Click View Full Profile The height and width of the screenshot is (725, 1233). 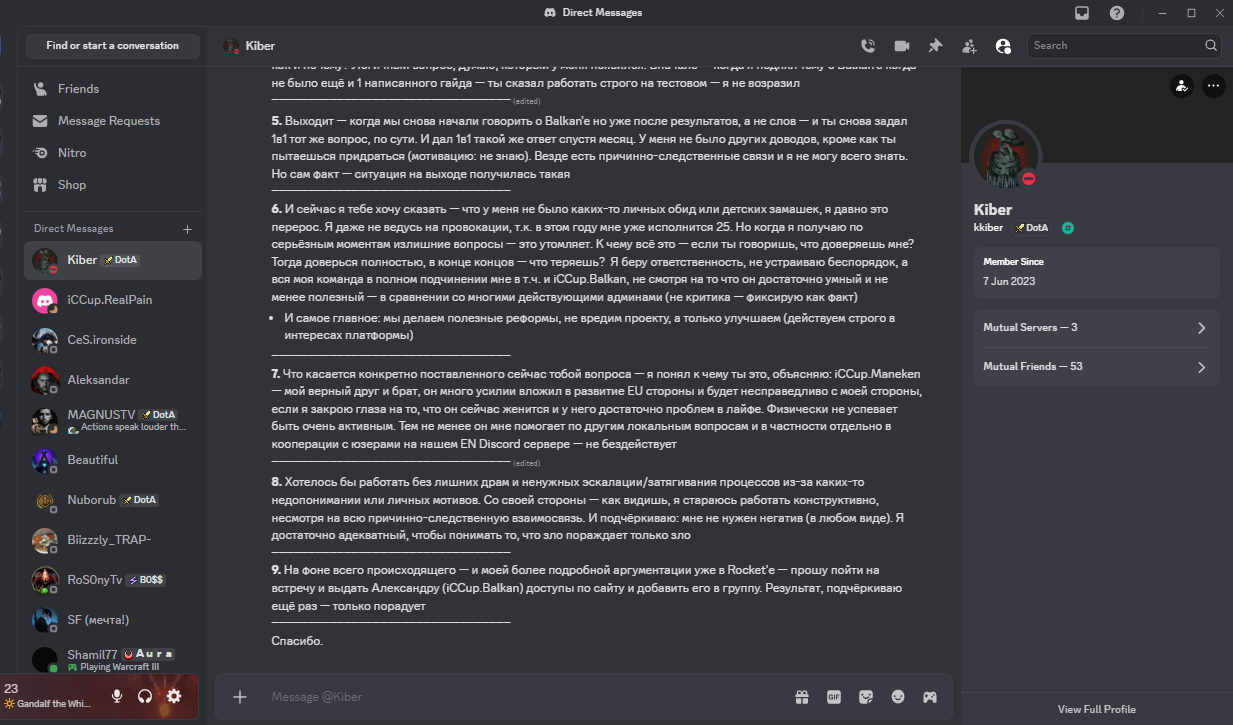1096,709
